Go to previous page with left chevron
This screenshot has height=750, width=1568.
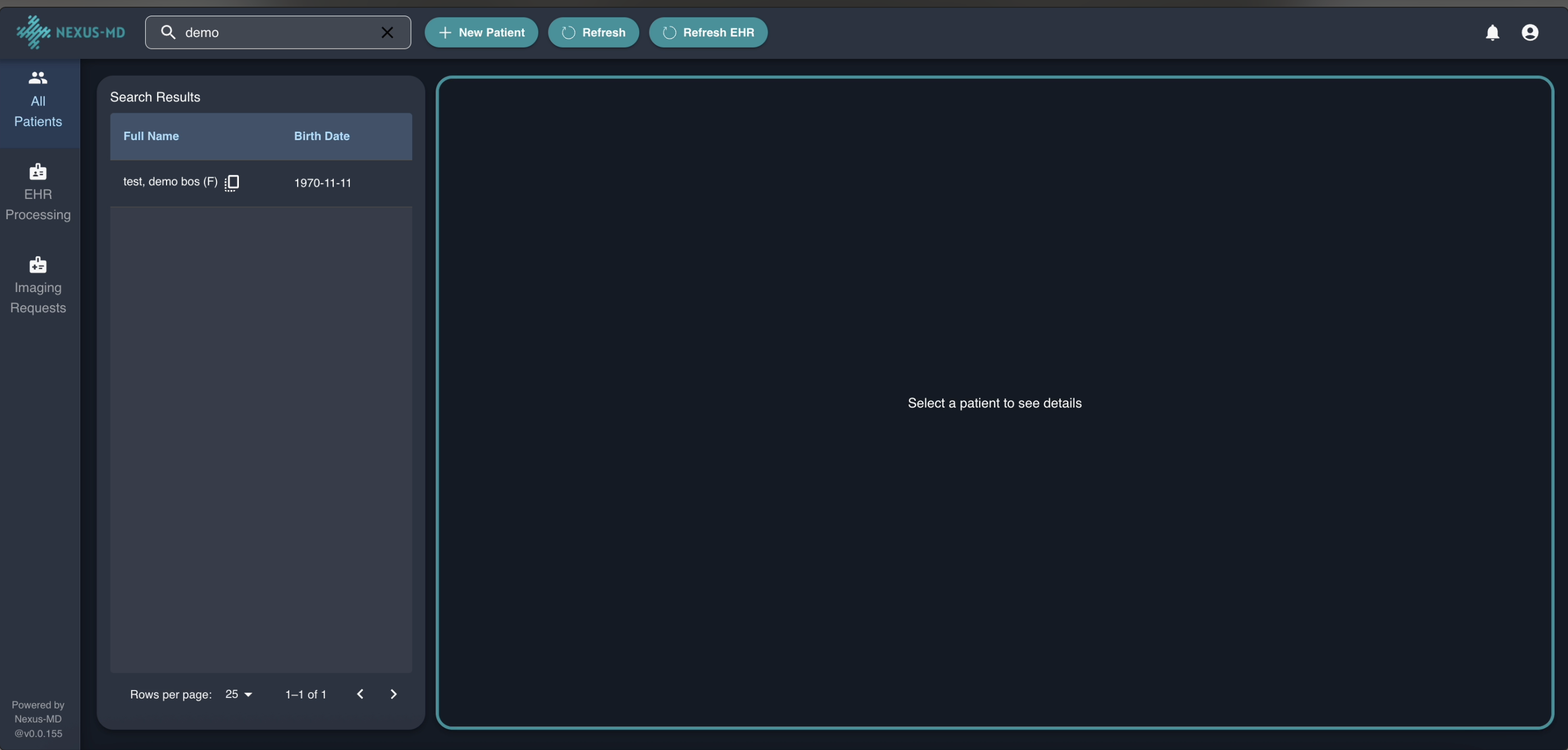[359, 694]
